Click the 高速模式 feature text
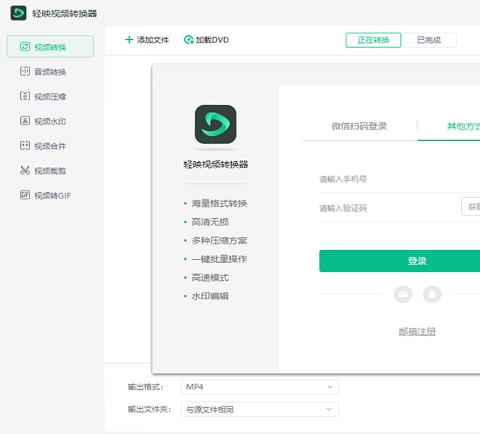Image resolution: width=480 pixels, height=434 pixels. tap(210, 277)
